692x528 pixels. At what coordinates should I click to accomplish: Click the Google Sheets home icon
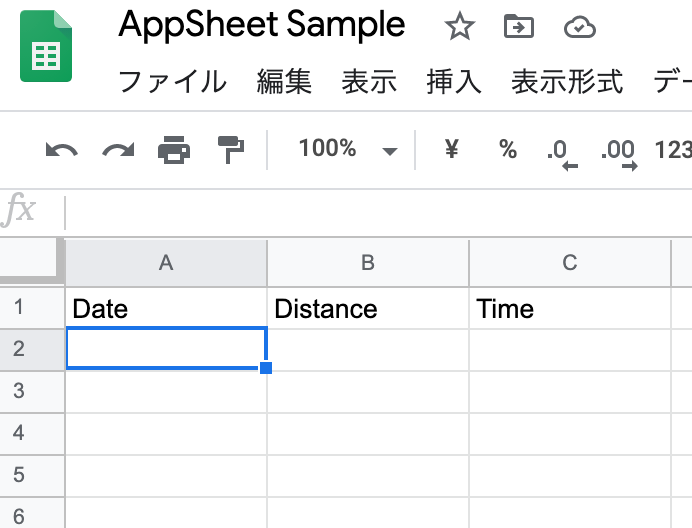(46, 46)
